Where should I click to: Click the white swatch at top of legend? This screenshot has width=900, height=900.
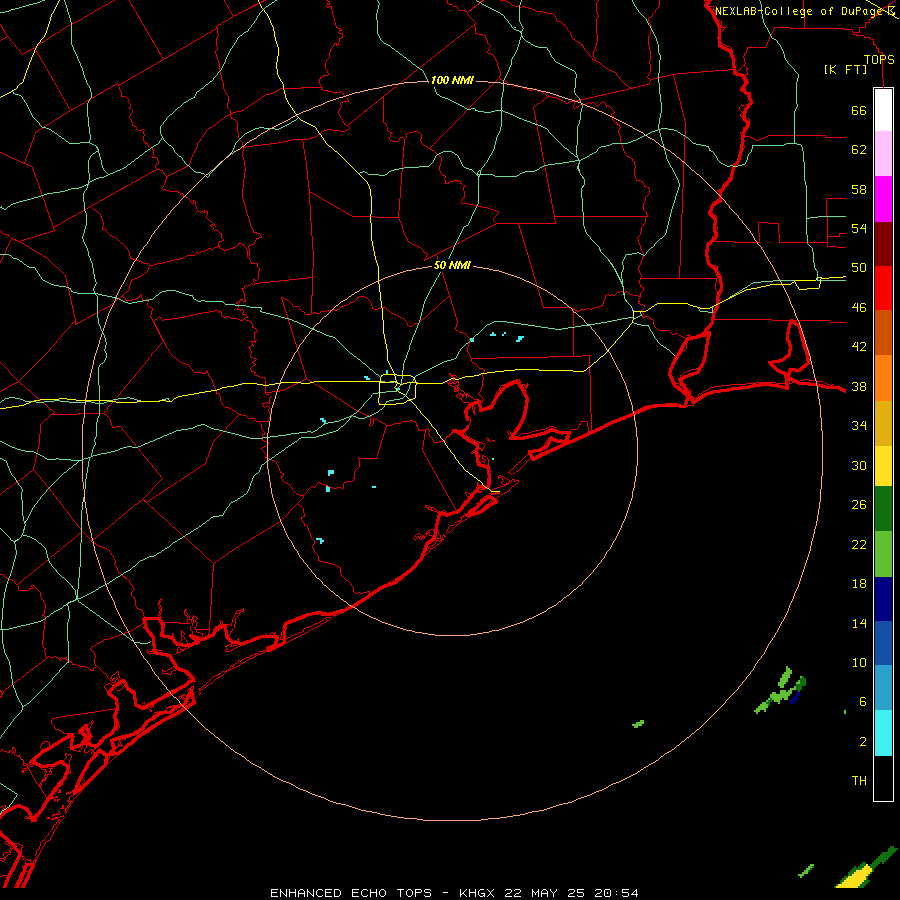(x=883, y=110)
